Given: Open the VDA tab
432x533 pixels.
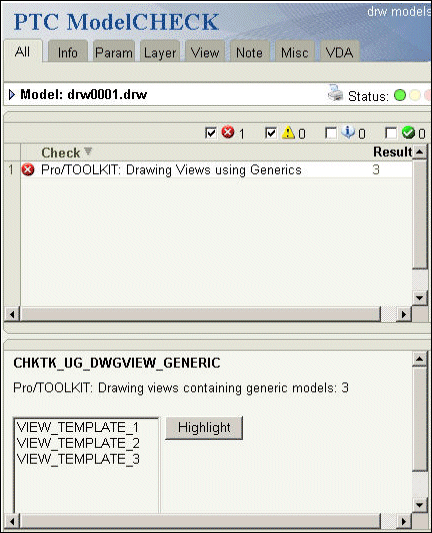Looking at the screenshot, I should (x=339, y=52).
